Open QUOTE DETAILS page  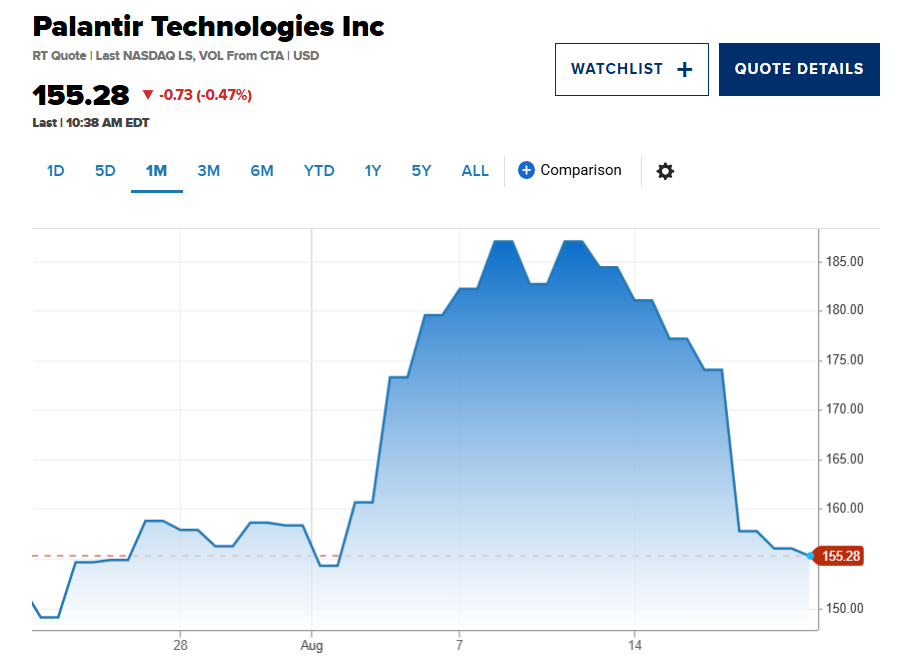click(x=799, y=69)
